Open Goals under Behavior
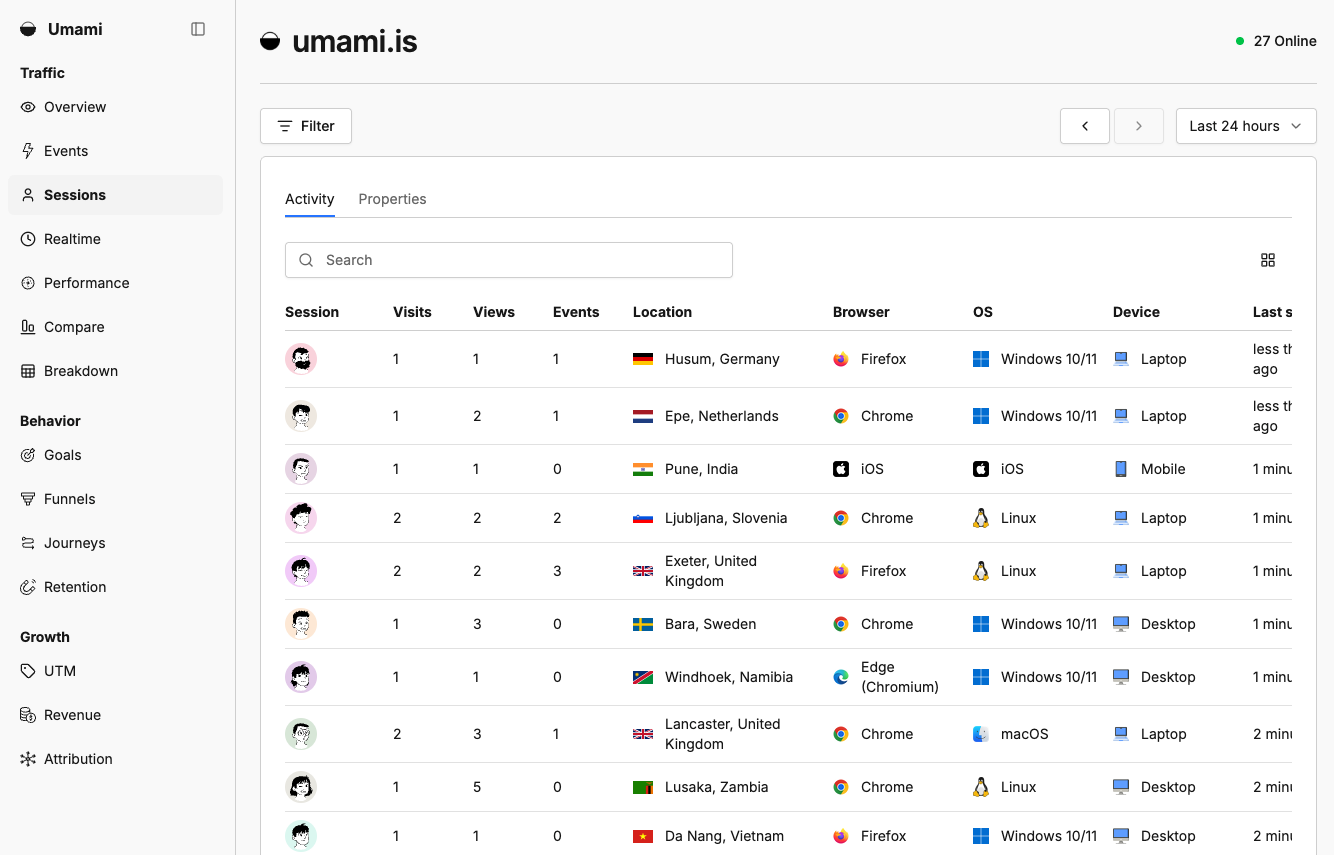This screenshot has width=1334, height=855. point(115,455)
